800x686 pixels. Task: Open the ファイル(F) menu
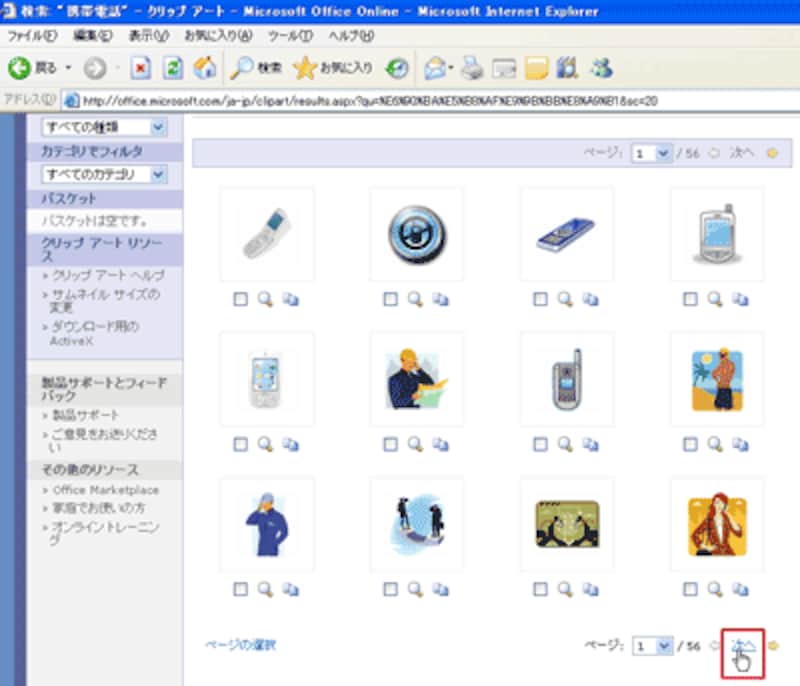point(31,36)
